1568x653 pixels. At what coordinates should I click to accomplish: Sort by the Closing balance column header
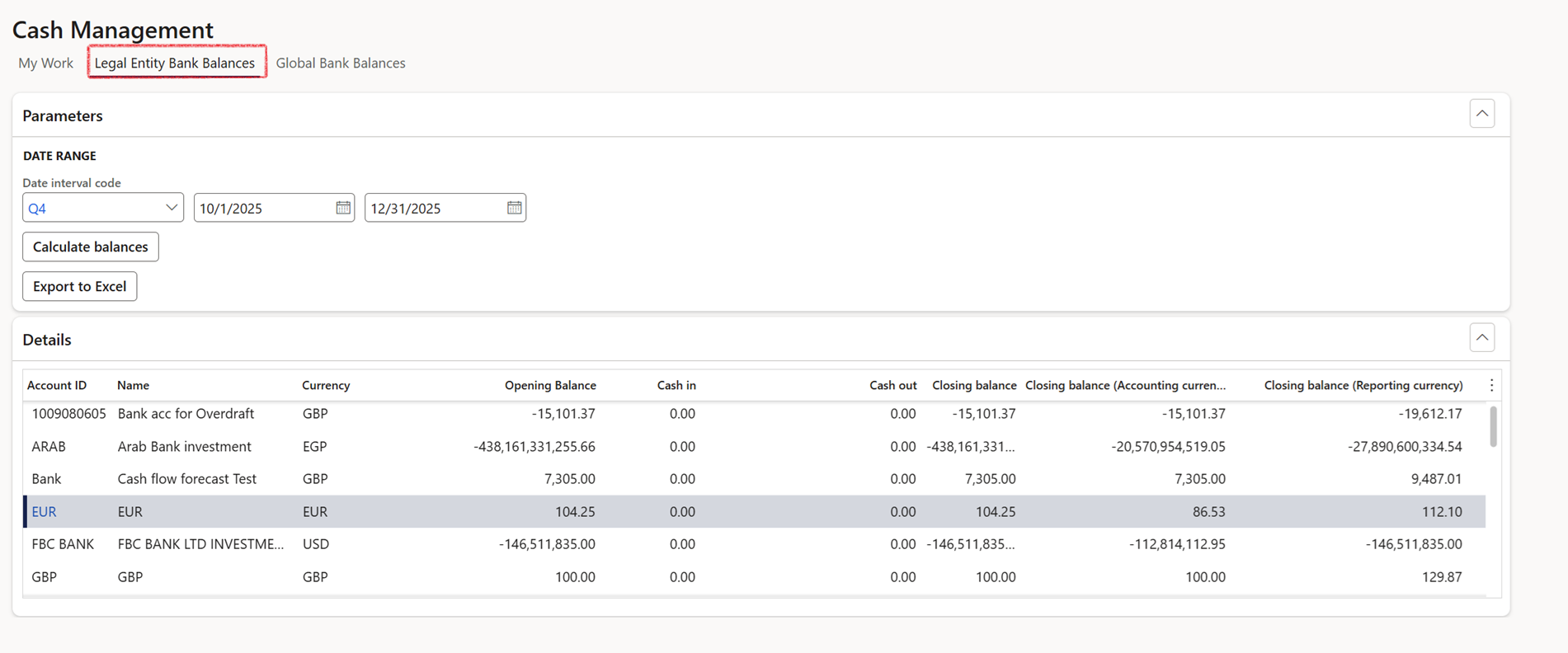pyautogui.click(x=974, y=385)
